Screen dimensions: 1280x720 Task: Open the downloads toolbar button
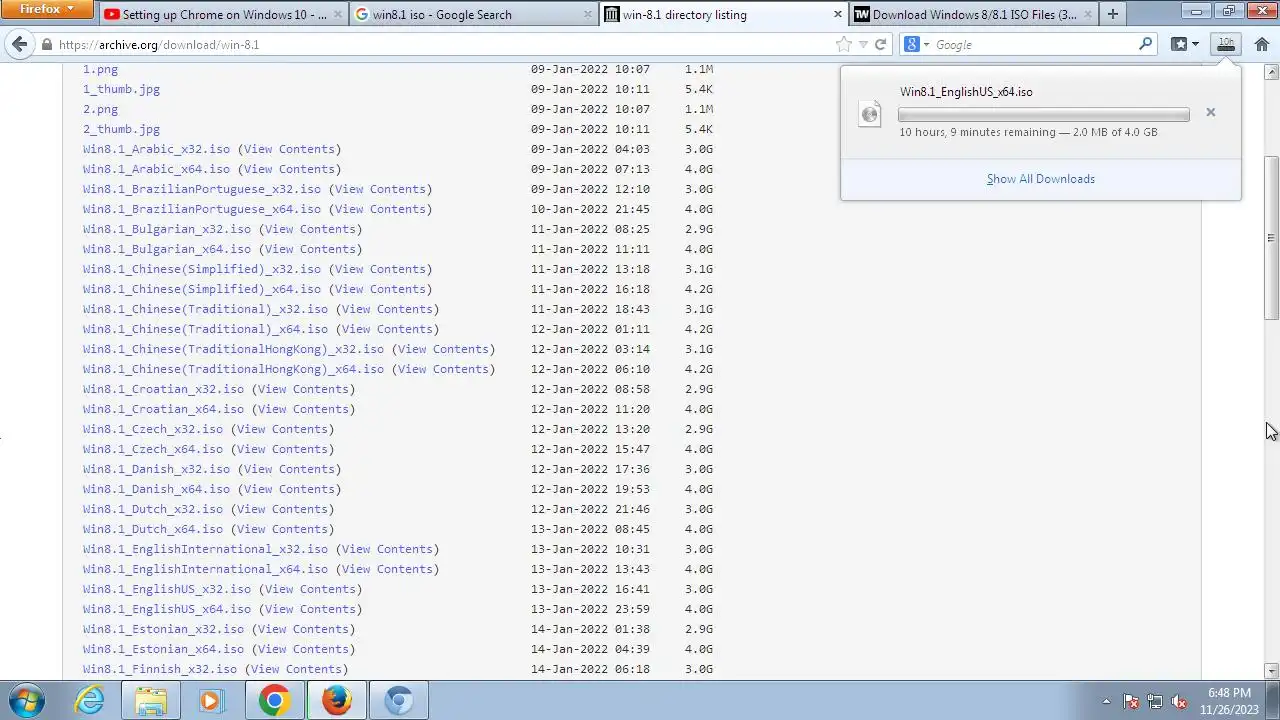coord(1225,44)
